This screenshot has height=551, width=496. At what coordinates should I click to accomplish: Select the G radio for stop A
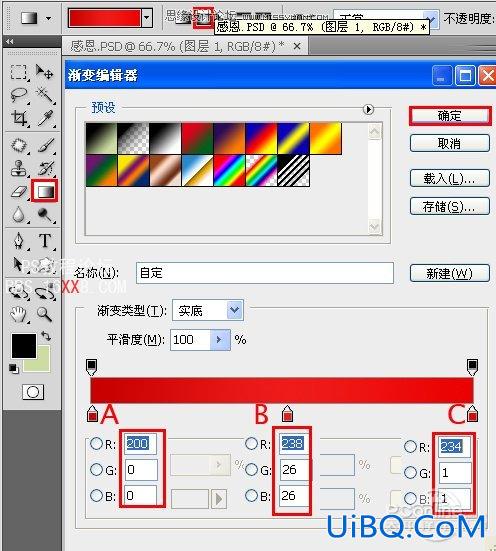click(x=96, y=469)
